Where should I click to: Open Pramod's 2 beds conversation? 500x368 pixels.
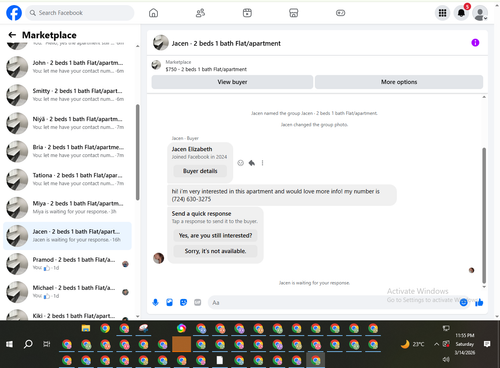(x=68, y=264)
